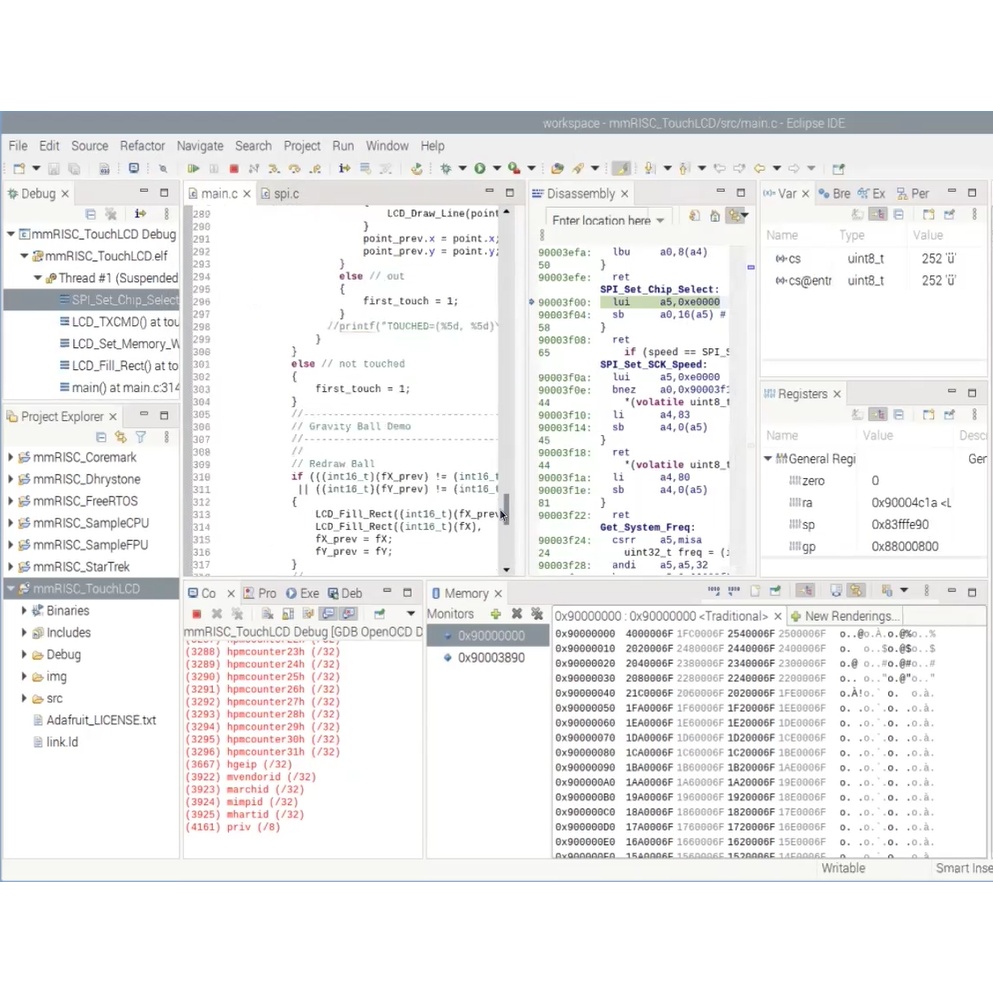Open the Window menu
The width and height of the screenshot is (993, 993).
coord(387,146)
